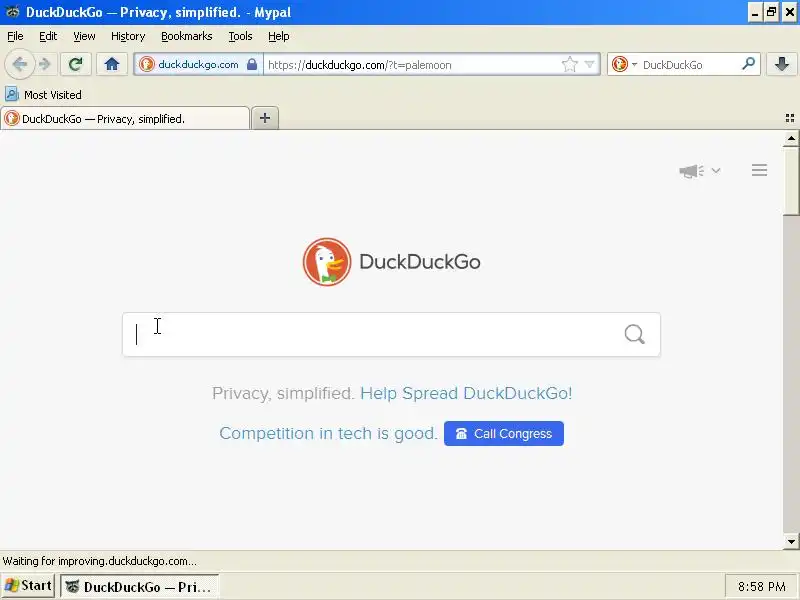
Task: Click the 8:58 PM system clock
Action: [761, 587]
